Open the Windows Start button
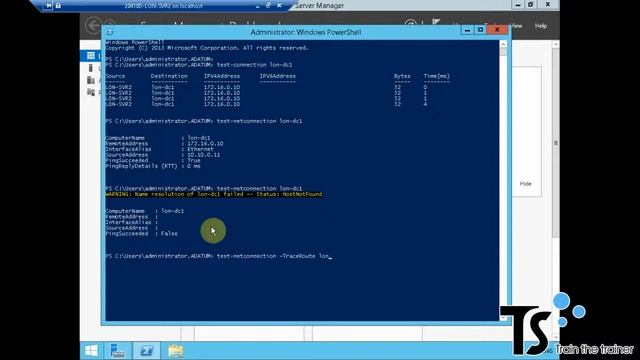The height and width of the screenshot is (360, 640). [91, 350]
